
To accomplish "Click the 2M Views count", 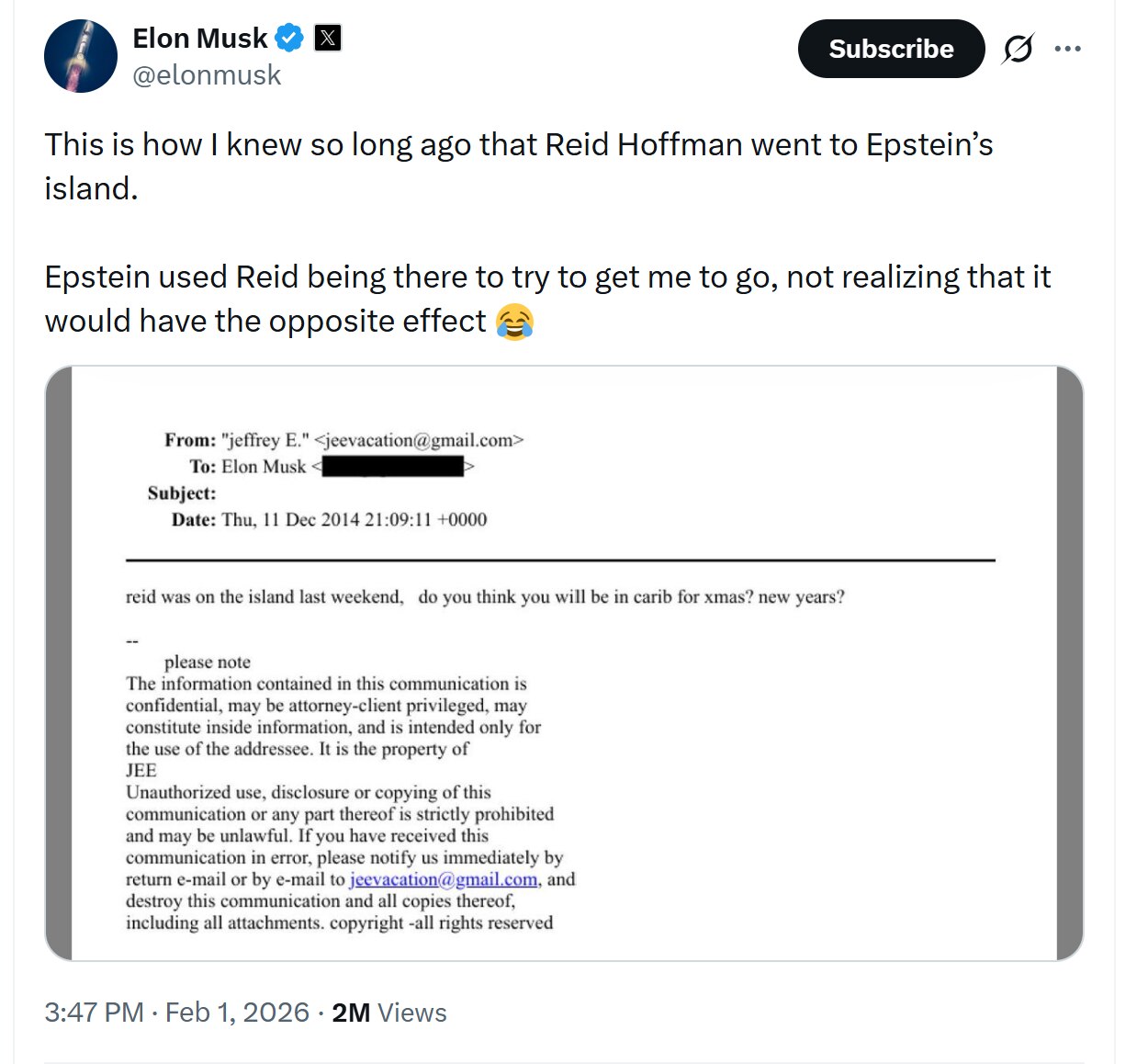I will click(x=388, y=1013).
